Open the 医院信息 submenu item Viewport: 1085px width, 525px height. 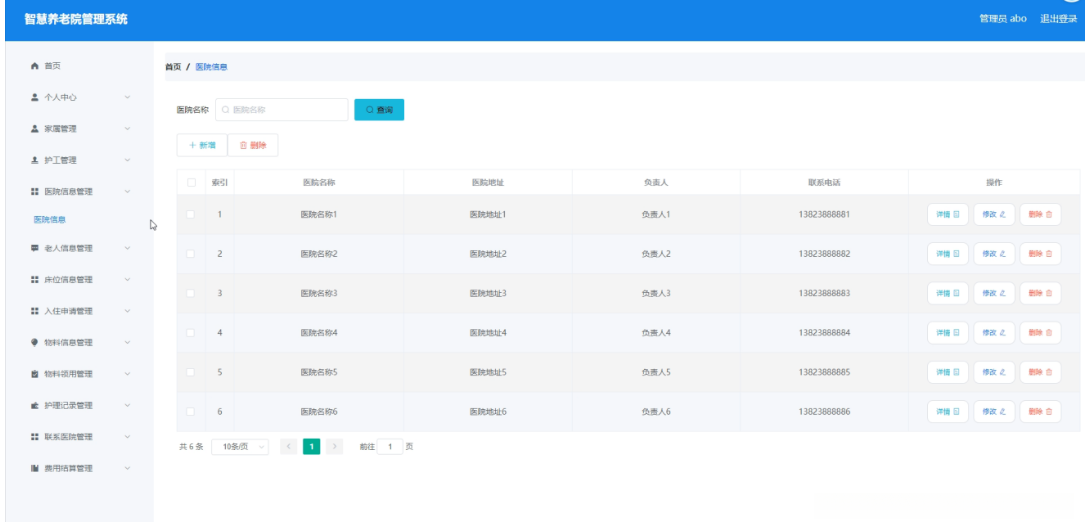[50, 219]
